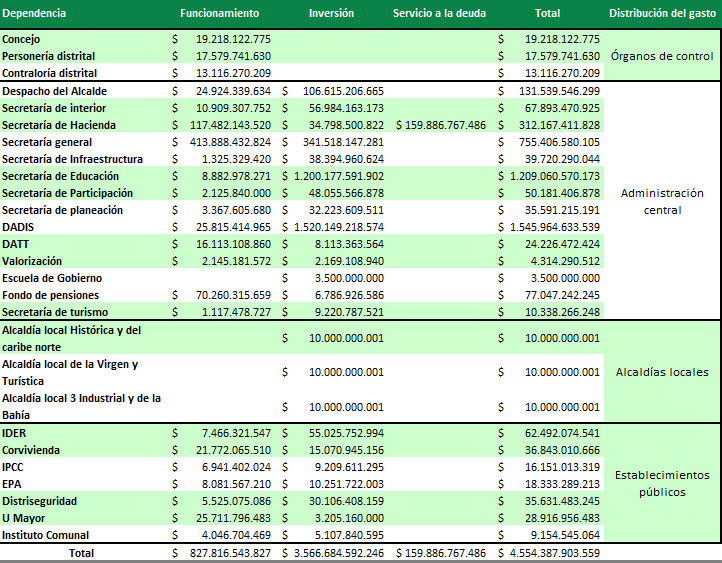Click the Instituto Comunal cell

(46, 535)
